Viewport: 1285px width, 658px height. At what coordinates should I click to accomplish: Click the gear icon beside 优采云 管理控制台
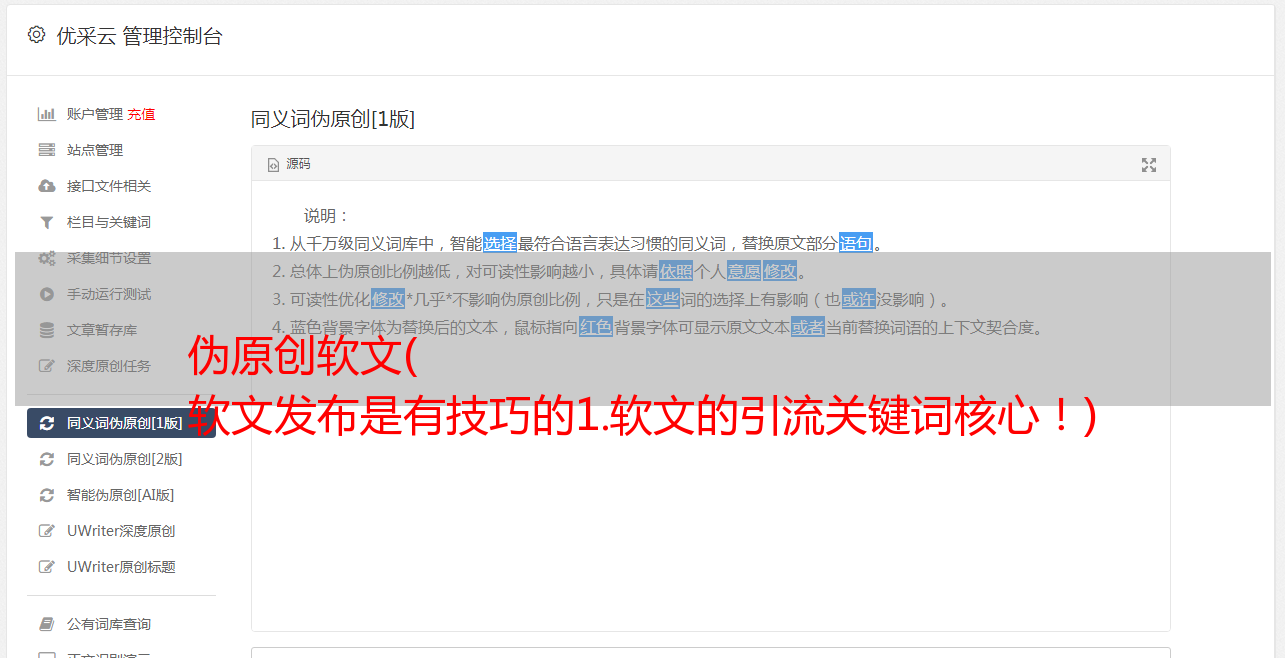36,35
